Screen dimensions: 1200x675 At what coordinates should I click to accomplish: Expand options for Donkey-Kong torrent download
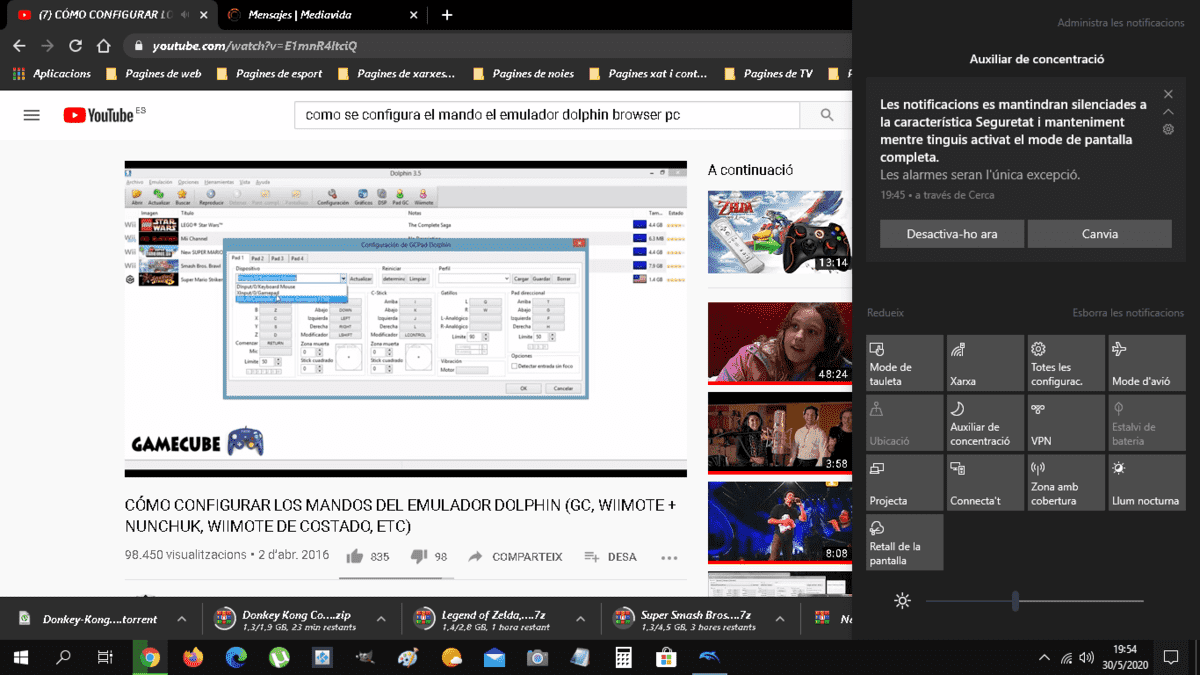point(182,619)
